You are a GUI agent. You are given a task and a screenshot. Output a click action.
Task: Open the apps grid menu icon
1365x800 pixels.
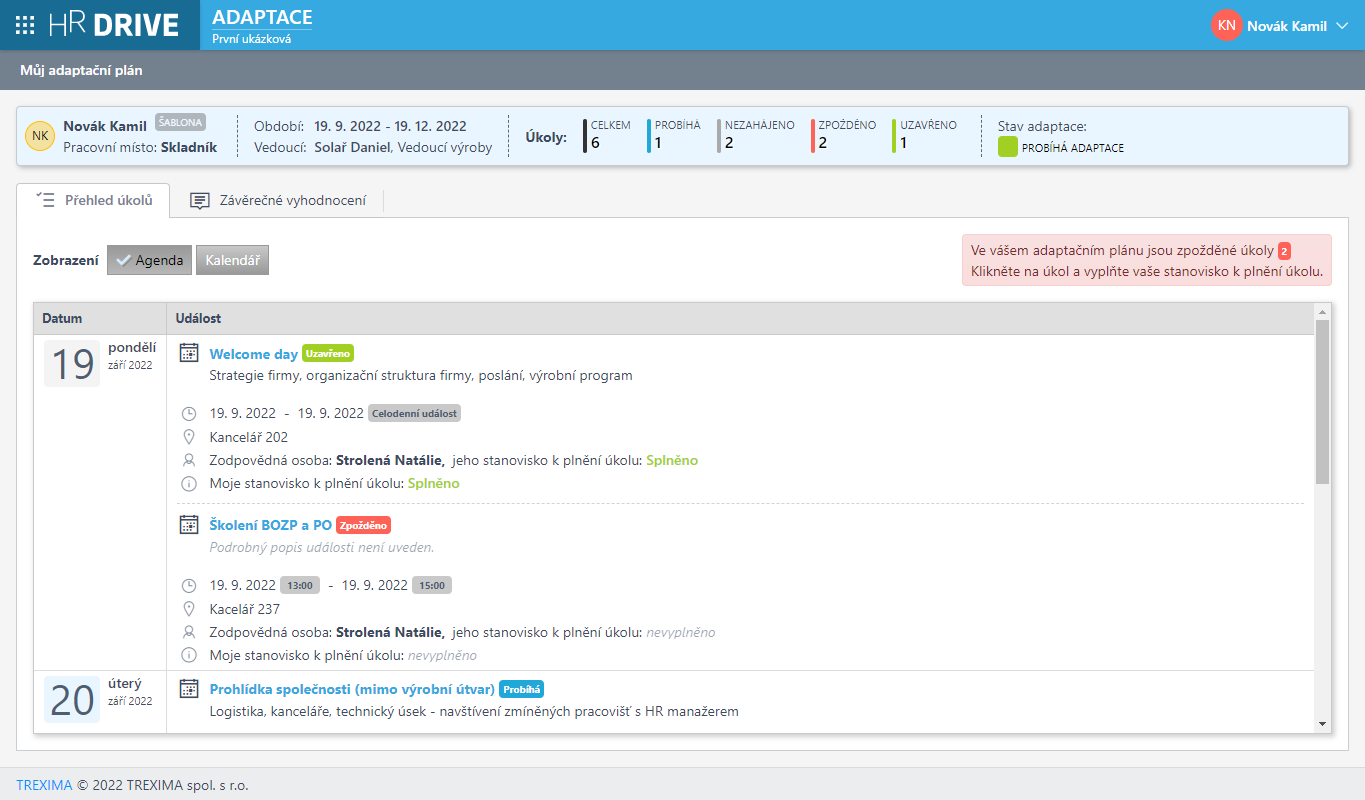[26, 25]
